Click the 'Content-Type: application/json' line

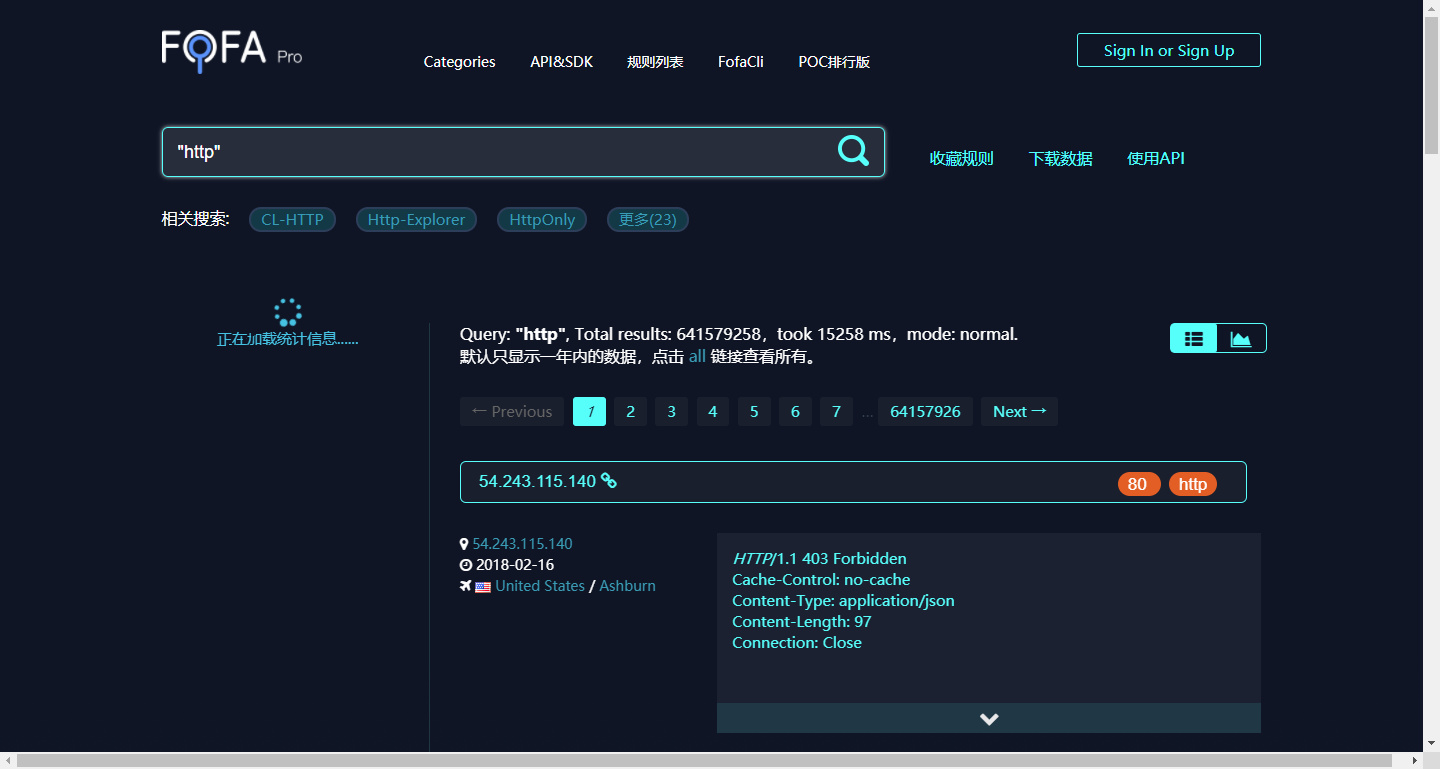[843, 600]
